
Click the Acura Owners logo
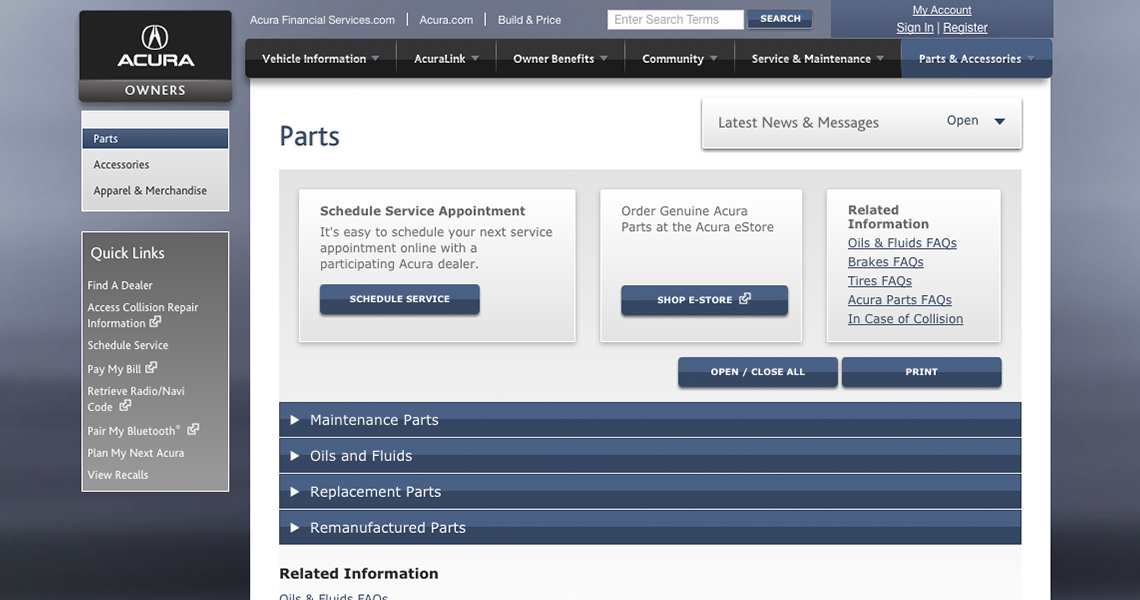tap(155, 56)
